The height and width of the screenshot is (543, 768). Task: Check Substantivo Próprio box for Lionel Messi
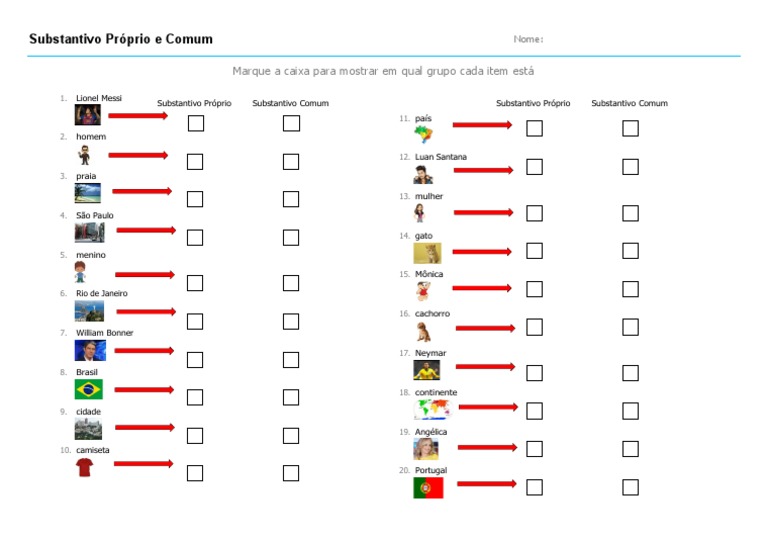point(195,123)
